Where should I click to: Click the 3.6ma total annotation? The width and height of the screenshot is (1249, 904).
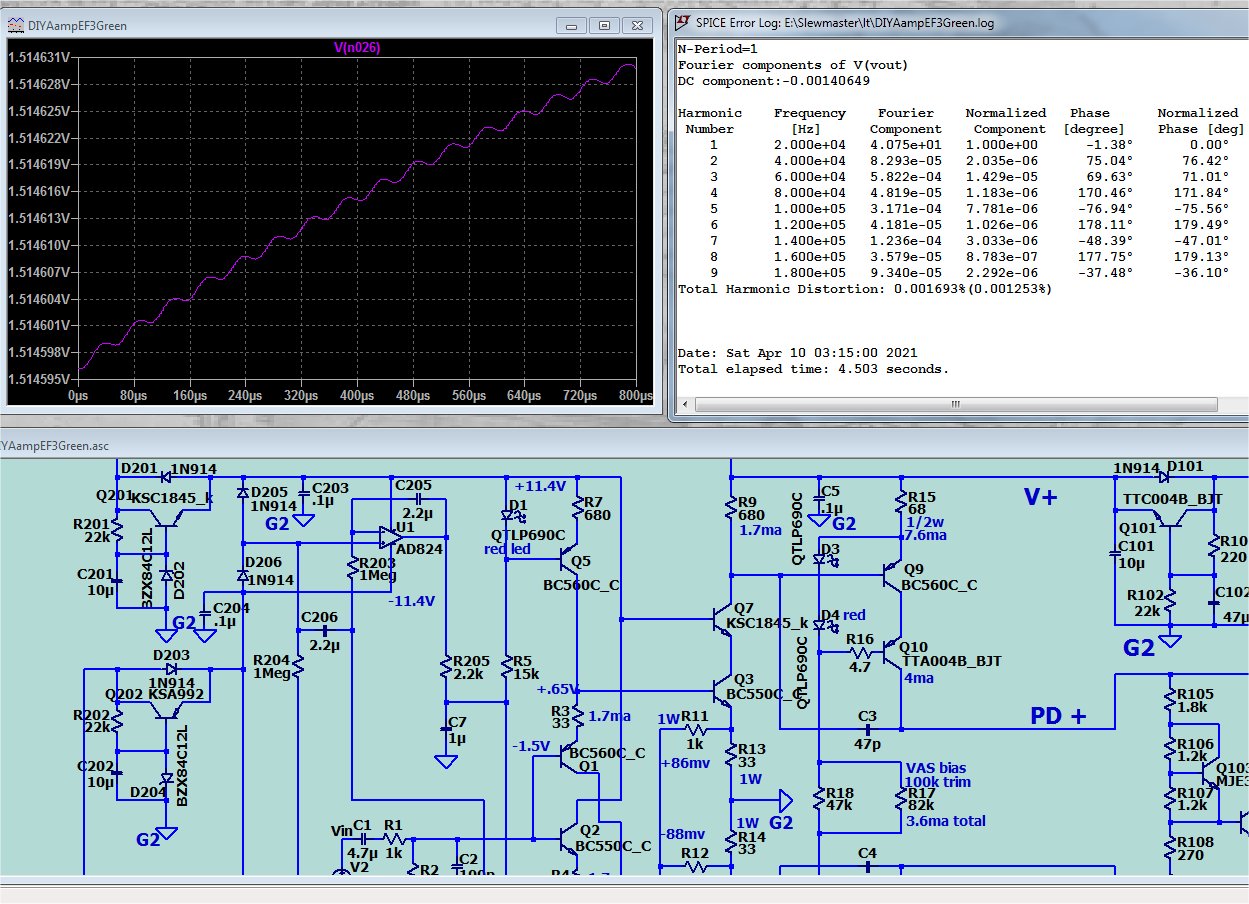click(945, 821)
